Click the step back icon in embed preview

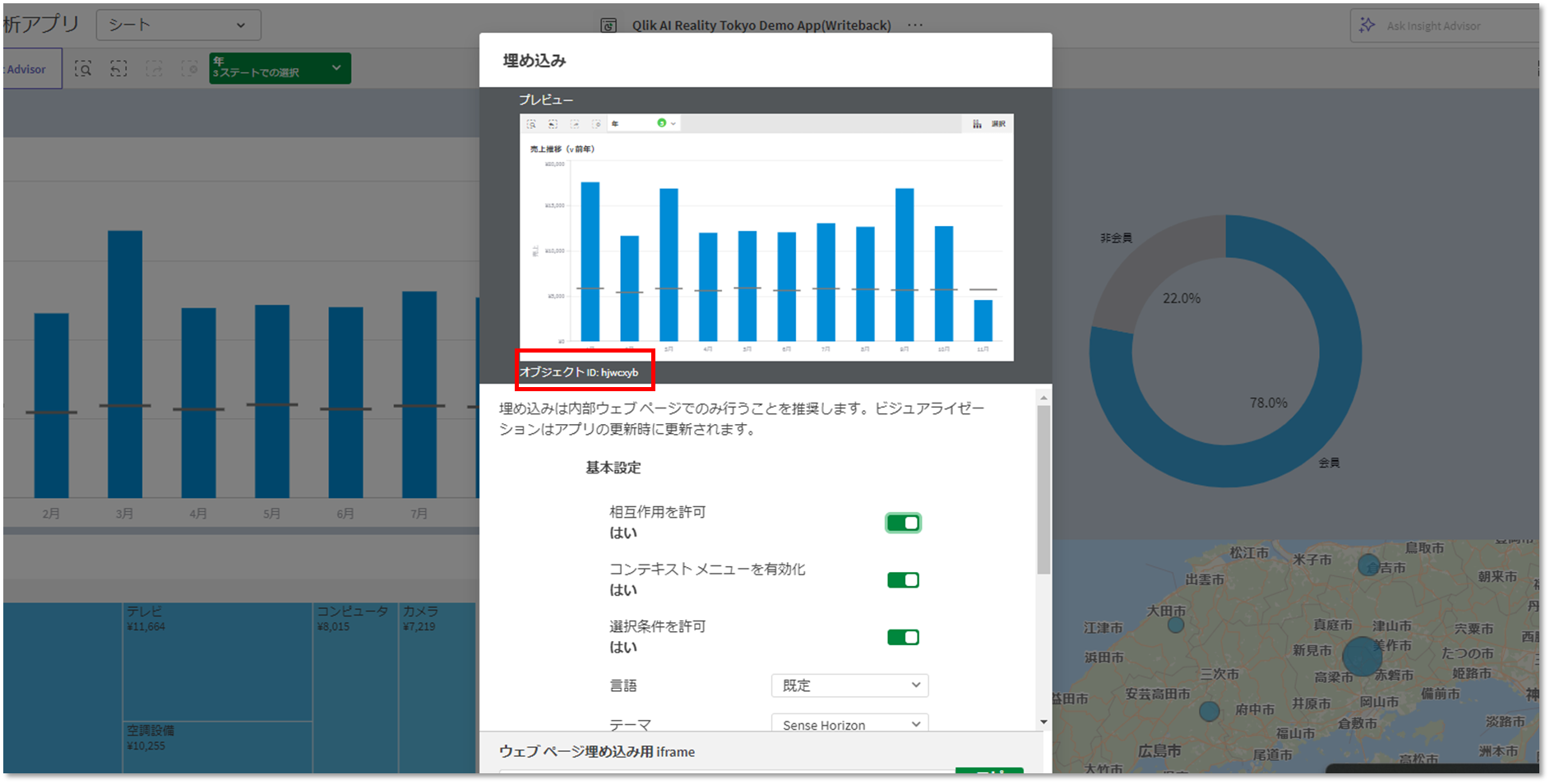[553, 124]
